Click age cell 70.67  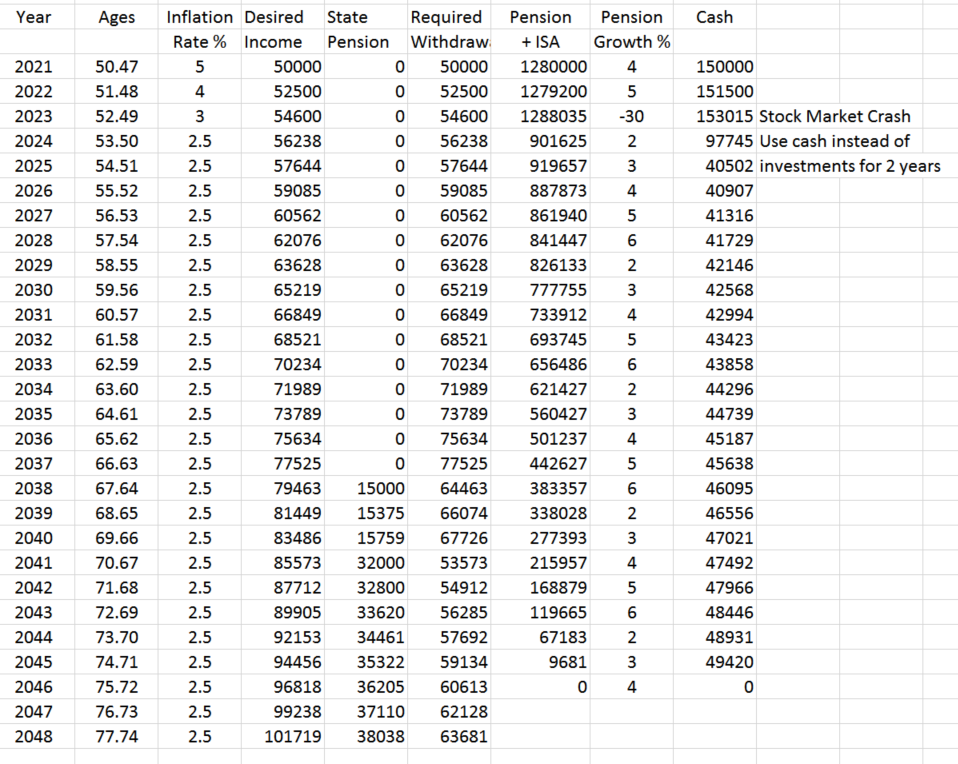click(116, 563)
